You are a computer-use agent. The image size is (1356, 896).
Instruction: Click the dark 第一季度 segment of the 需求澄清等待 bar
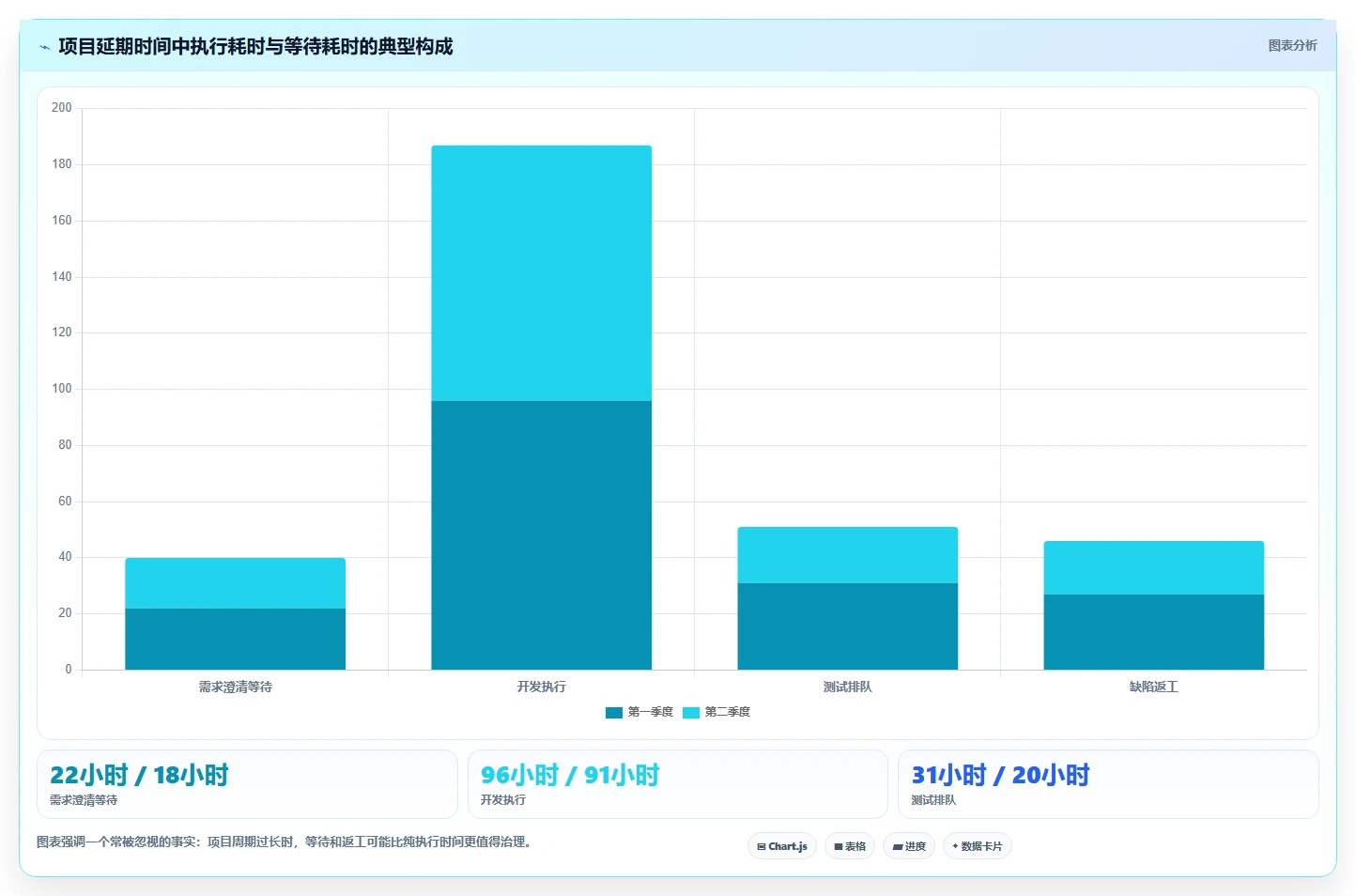236,639
